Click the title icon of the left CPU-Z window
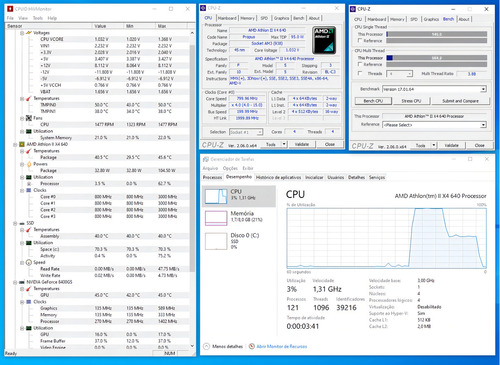 (x=203, y=8)
